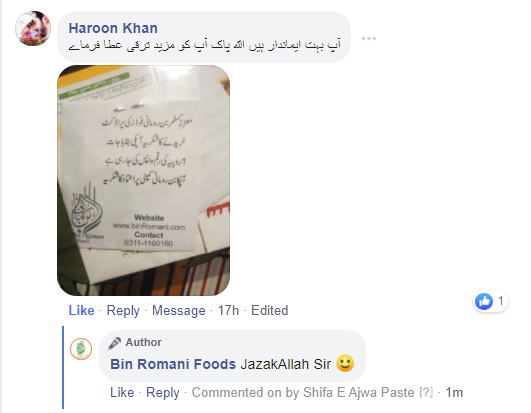This screenshot has height=413, width=531.
Task: Click the [?] help icon after Shifa E Ajwa Paste
Action: pyautogui.click(x=426, y=392)
